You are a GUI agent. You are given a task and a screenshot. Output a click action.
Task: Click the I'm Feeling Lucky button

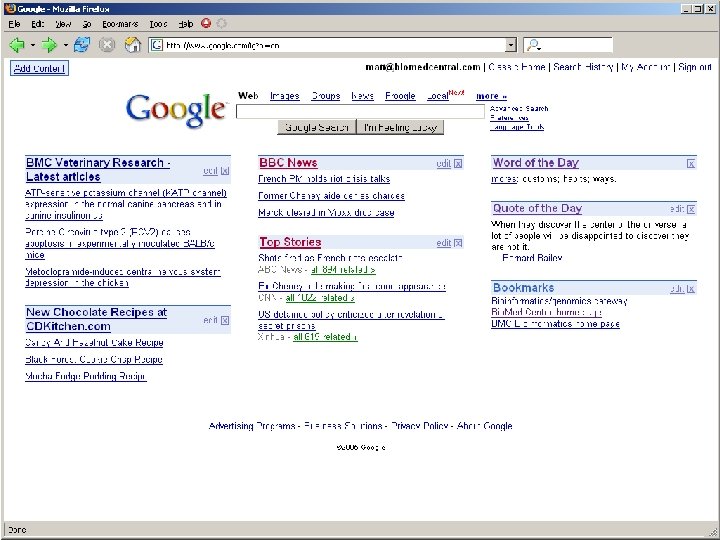click(400, 127)
